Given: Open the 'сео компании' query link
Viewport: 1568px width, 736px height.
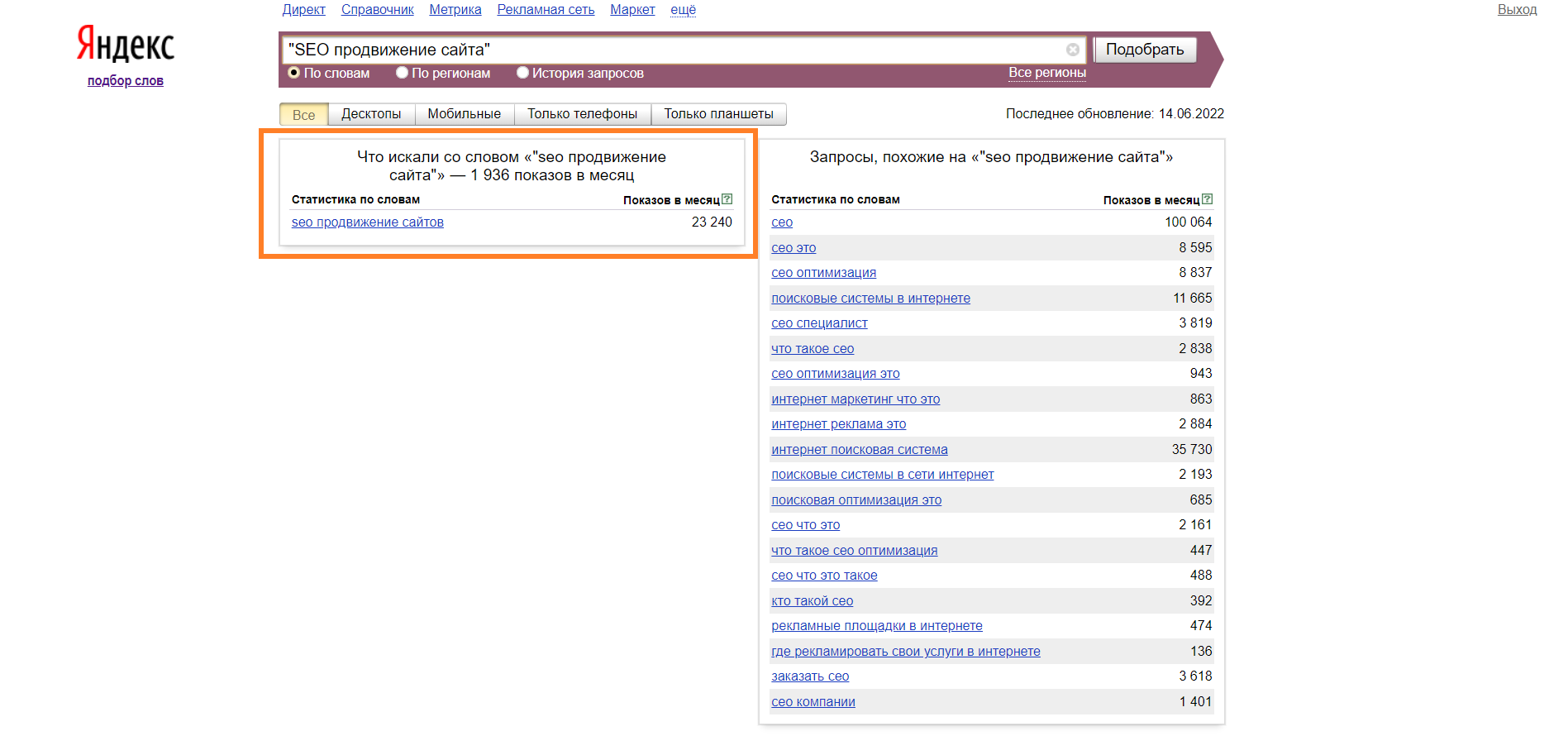Looking at the screenshot, I should pyautogui.click(x=813, y=702).
